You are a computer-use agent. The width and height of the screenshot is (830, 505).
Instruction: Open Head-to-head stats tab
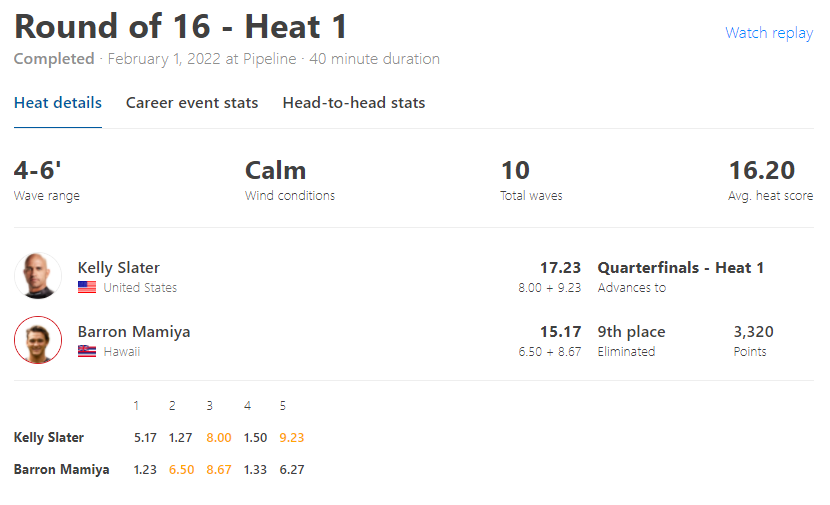coord(354,103)
